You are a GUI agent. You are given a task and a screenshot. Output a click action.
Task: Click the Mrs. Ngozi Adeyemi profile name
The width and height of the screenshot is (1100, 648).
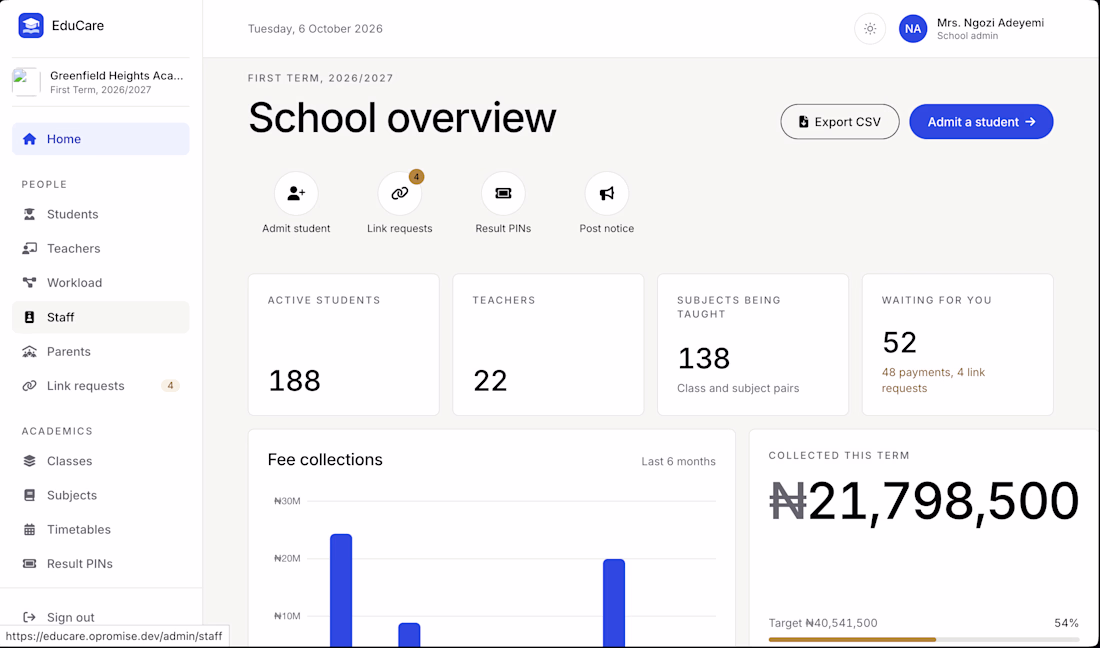point(990,22)
